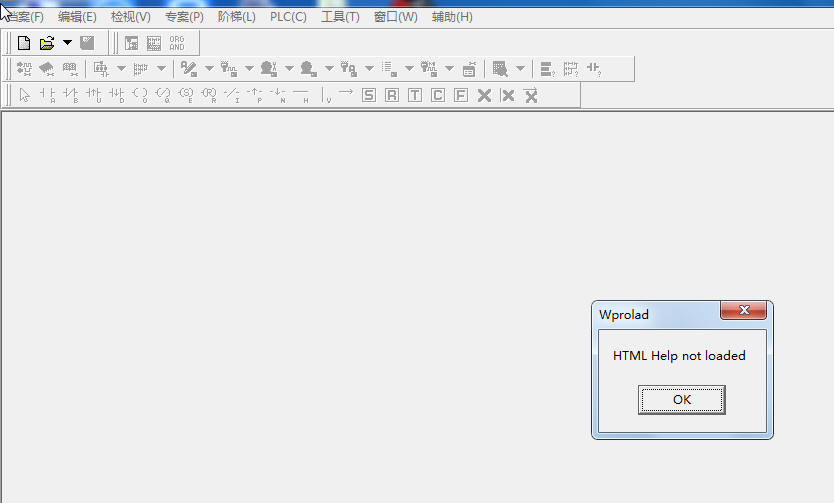Insert a normally open contact (A)
The image size is (834, 503).
[x=47, y=95]
